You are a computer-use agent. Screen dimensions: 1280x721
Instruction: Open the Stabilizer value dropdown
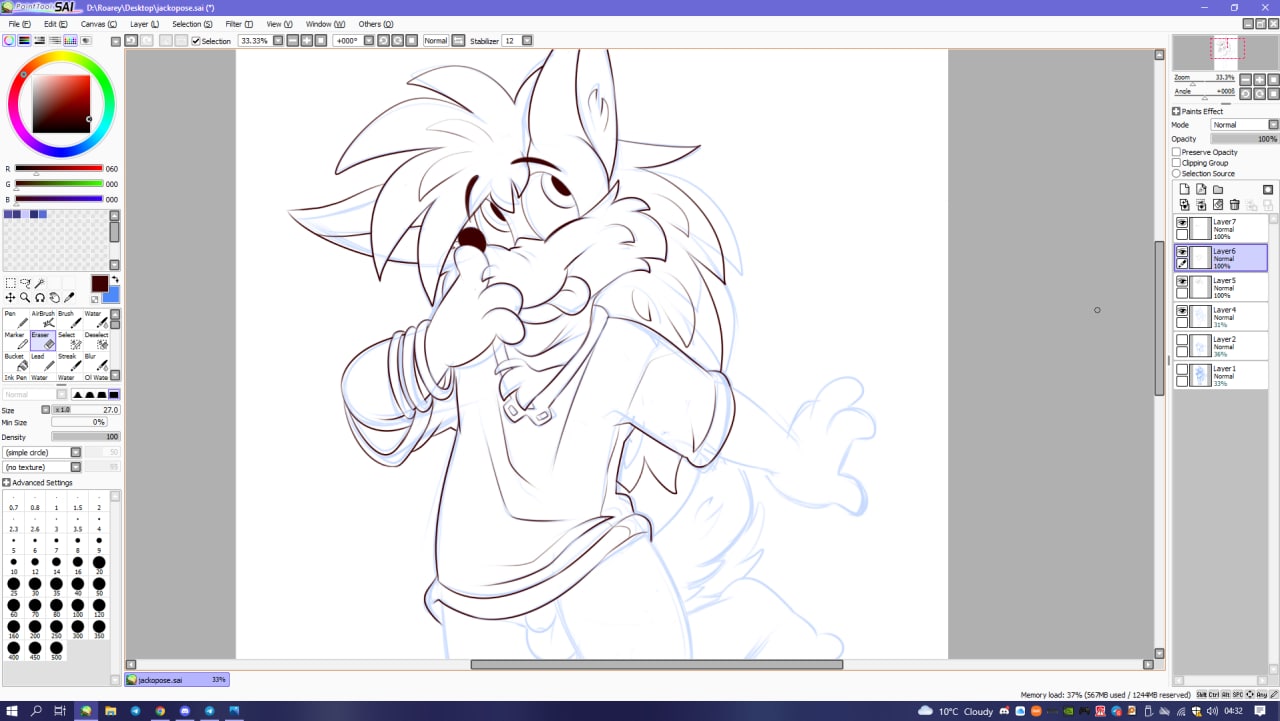[x=527, y=41]
